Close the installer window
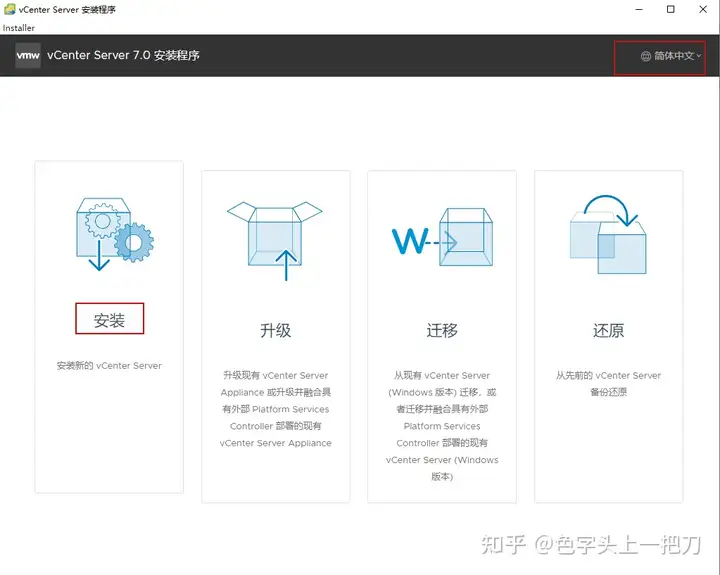The width and height of the screenshot is (720, 575). (x=703, y=9)
